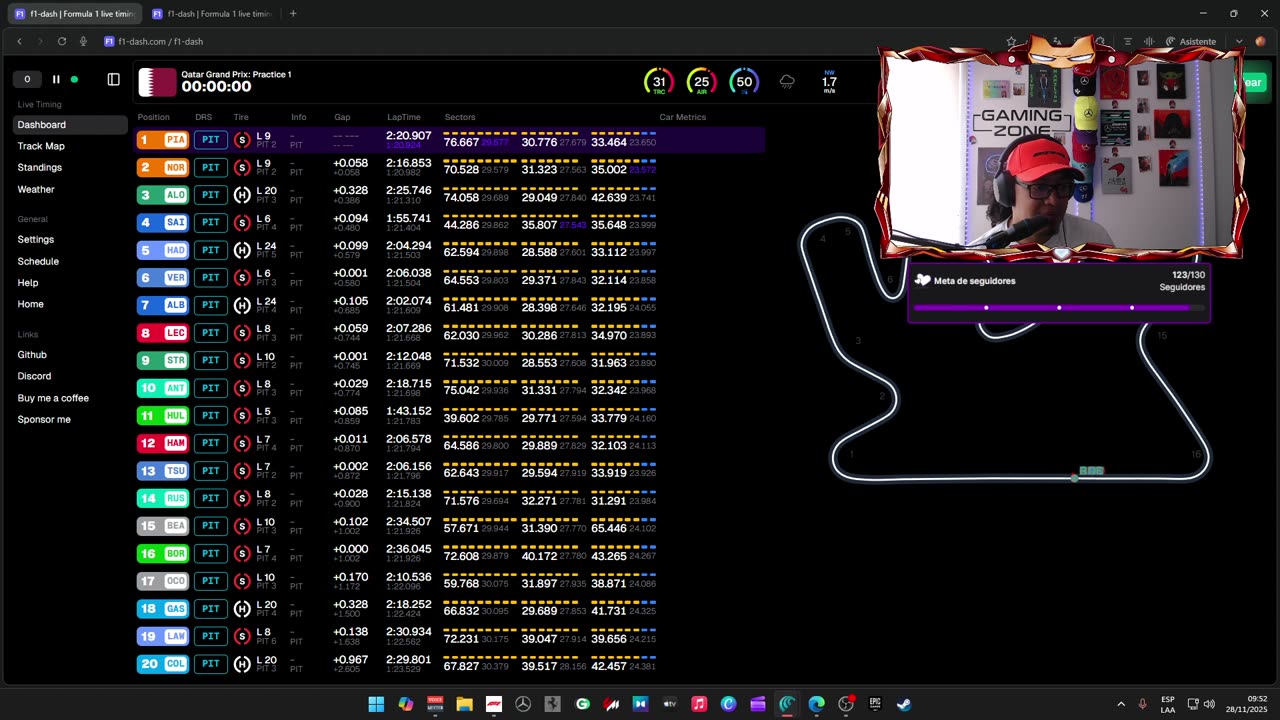Open the Help link

tap(28, 283)
